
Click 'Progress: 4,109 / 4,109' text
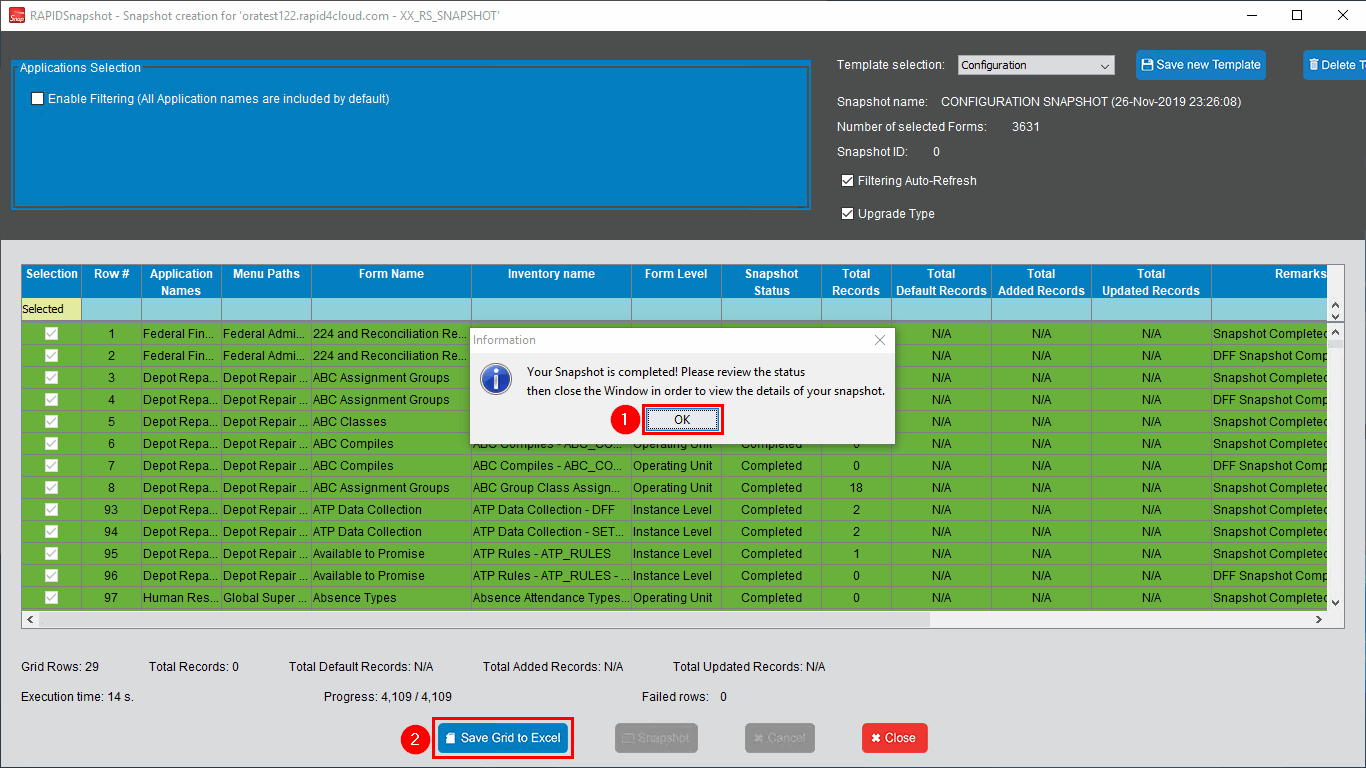pyautogui.click(x=388, y=697)
